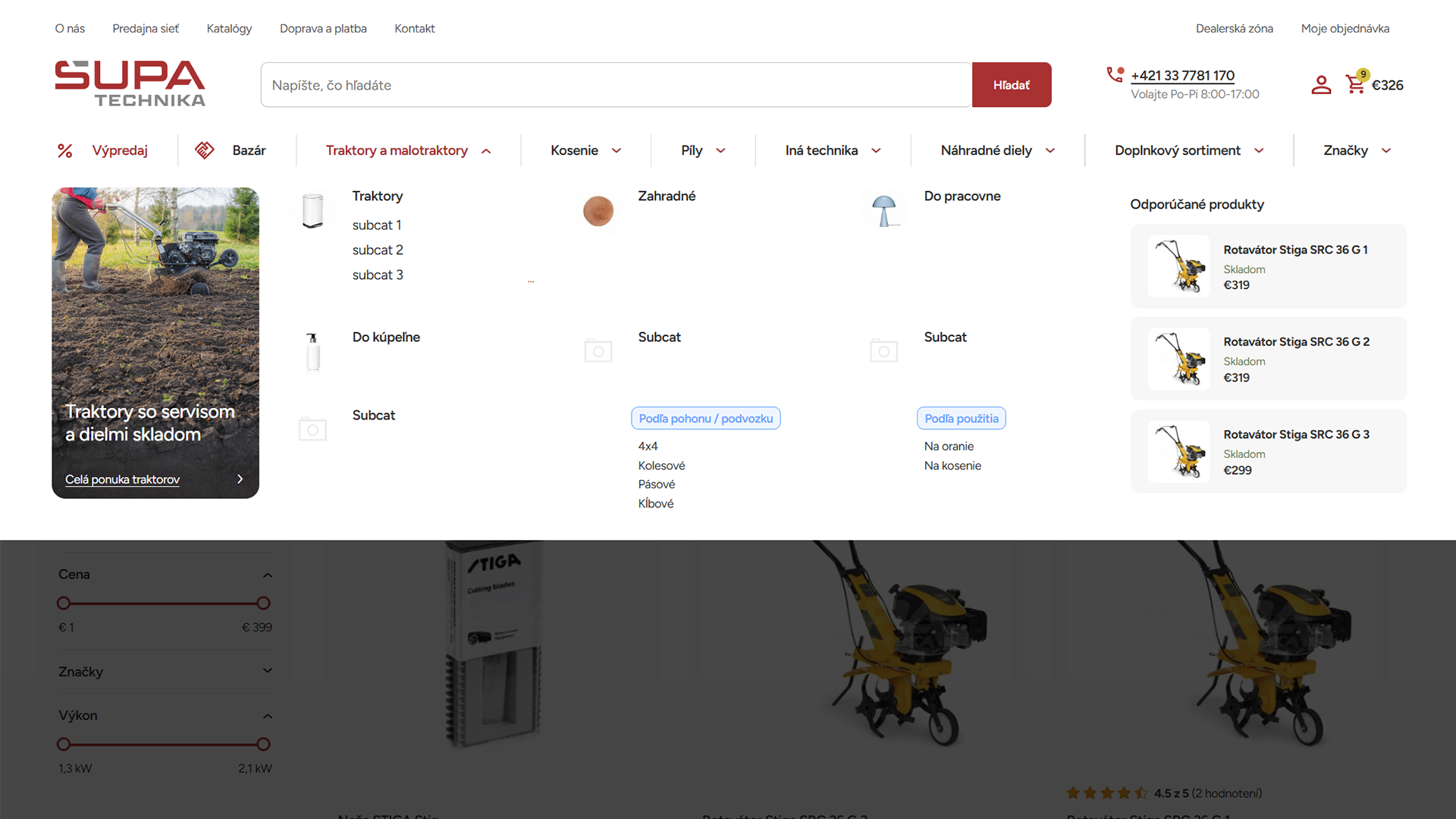Click the Cena slider maximum handle

tap(263, 604)
